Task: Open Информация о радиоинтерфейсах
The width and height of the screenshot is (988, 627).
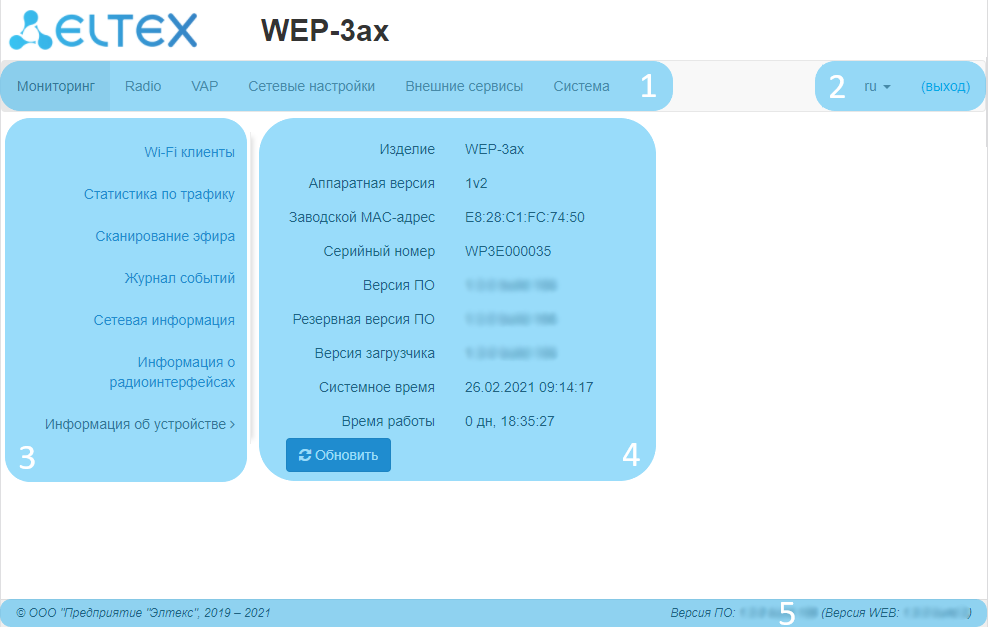Action: (x=172, y=372)
